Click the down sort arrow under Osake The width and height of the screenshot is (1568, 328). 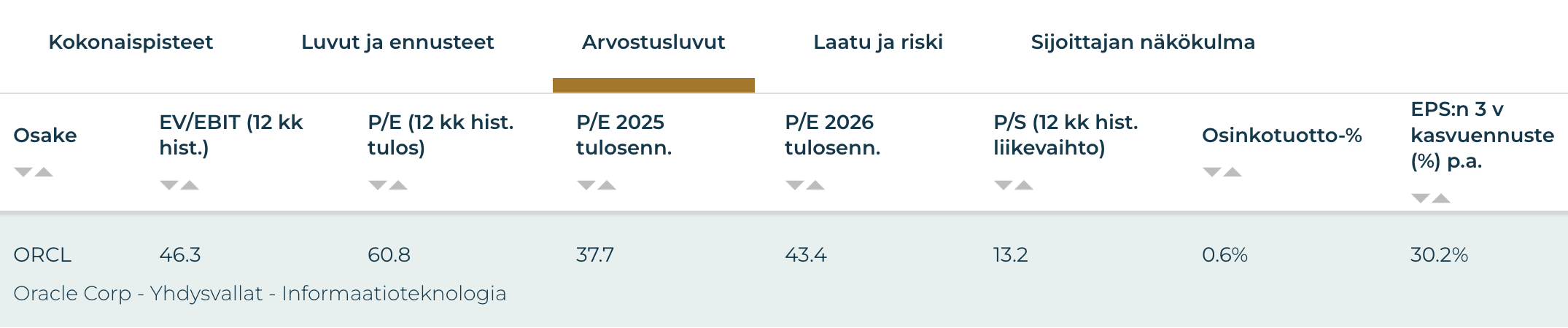(x=23, y=172)
